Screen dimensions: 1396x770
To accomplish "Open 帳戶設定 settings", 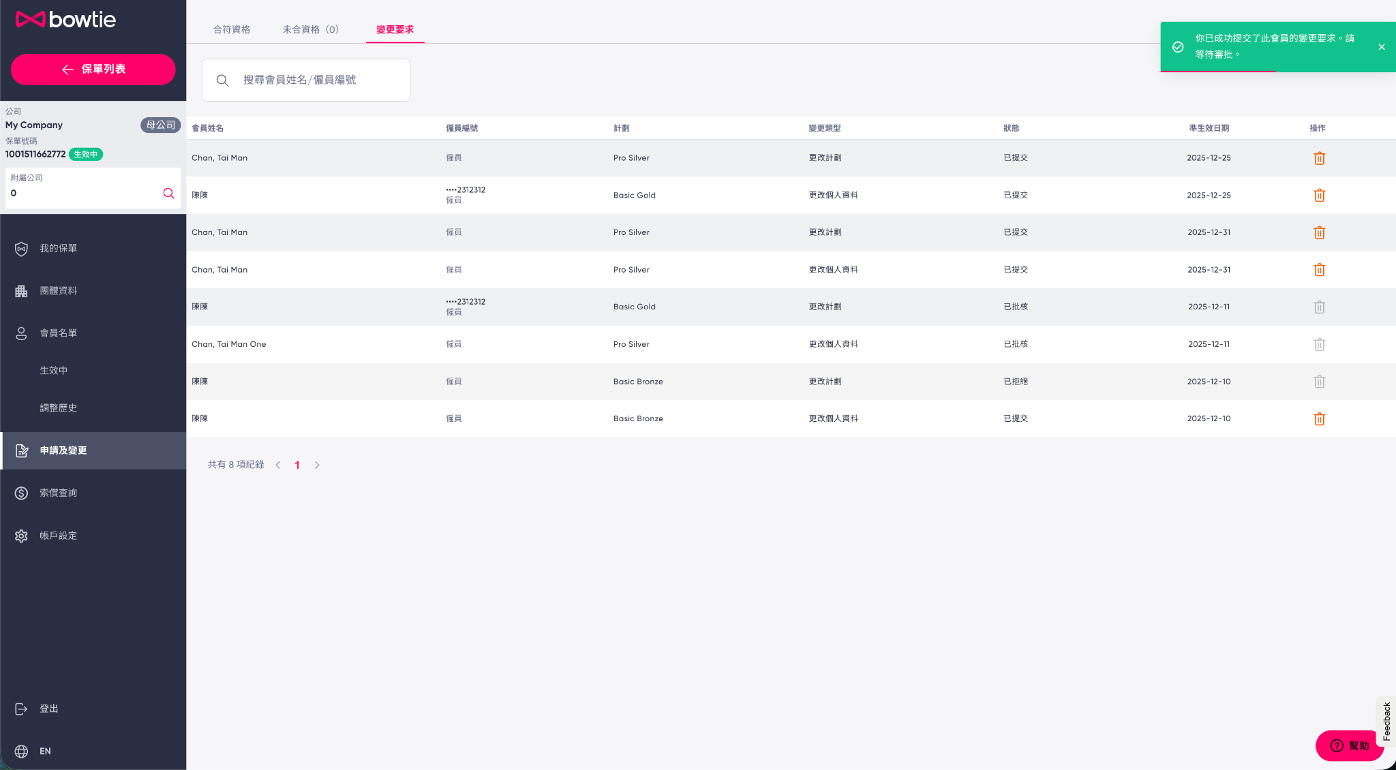I will click(58, 536).
